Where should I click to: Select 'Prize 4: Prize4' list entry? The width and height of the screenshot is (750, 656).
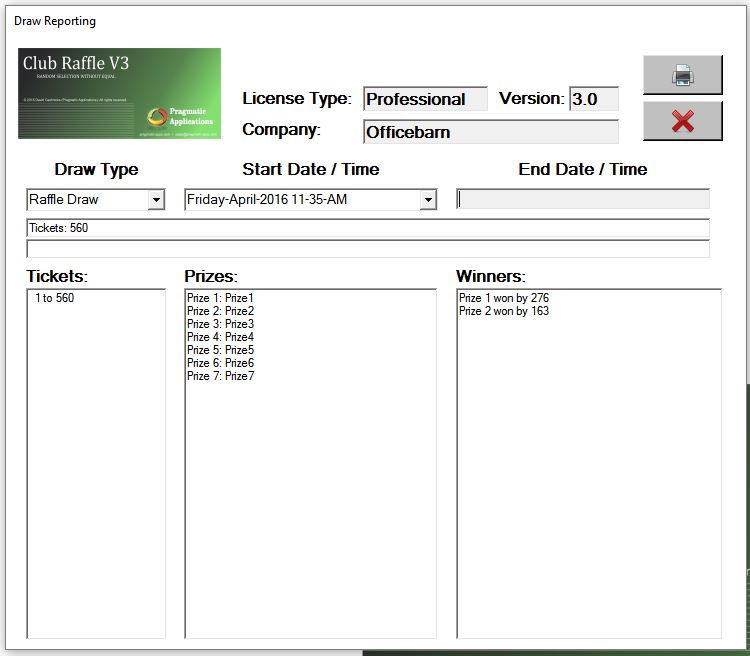click(x=220, y=337)
